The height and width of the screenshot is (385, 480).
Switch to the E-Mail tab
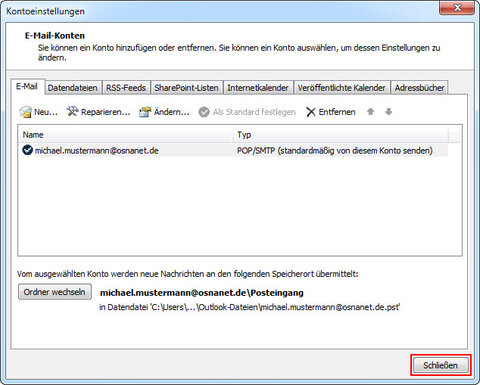27,87
